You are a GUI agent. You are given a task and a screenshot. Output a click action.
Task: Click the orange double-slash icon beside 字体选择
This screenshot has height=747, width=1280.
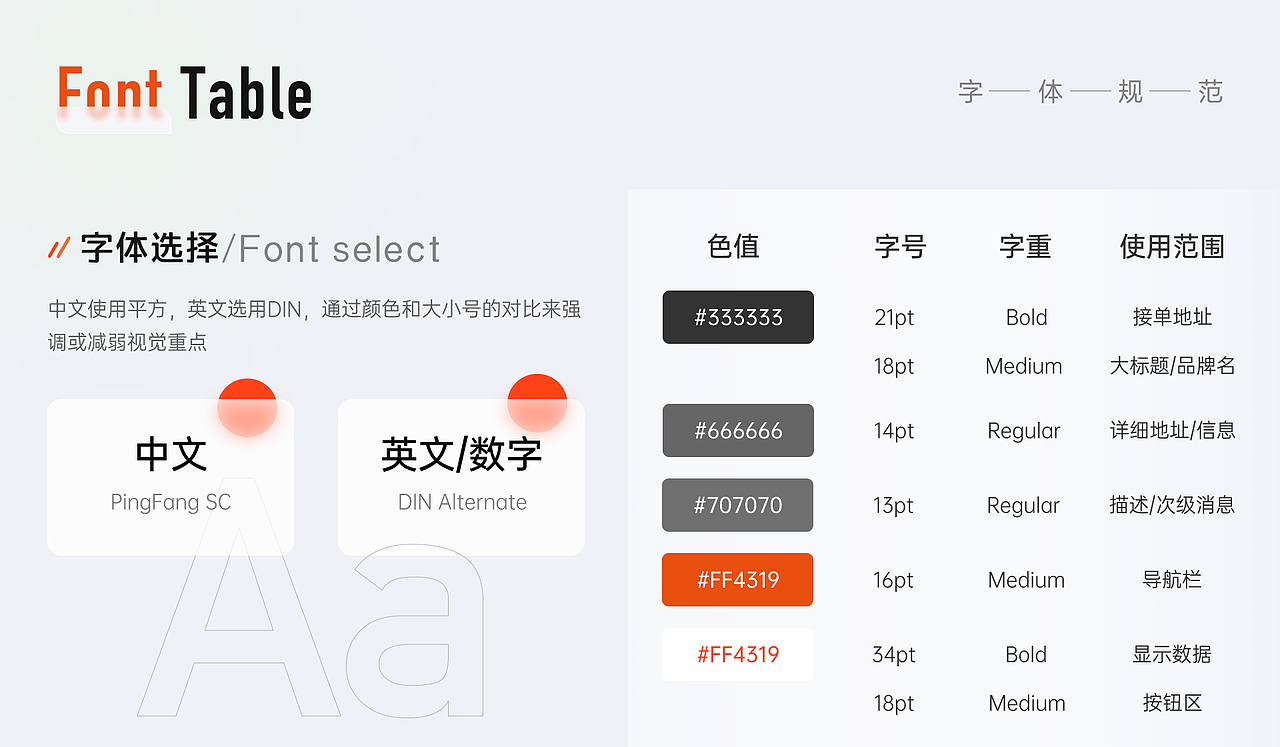click(59, 248)
